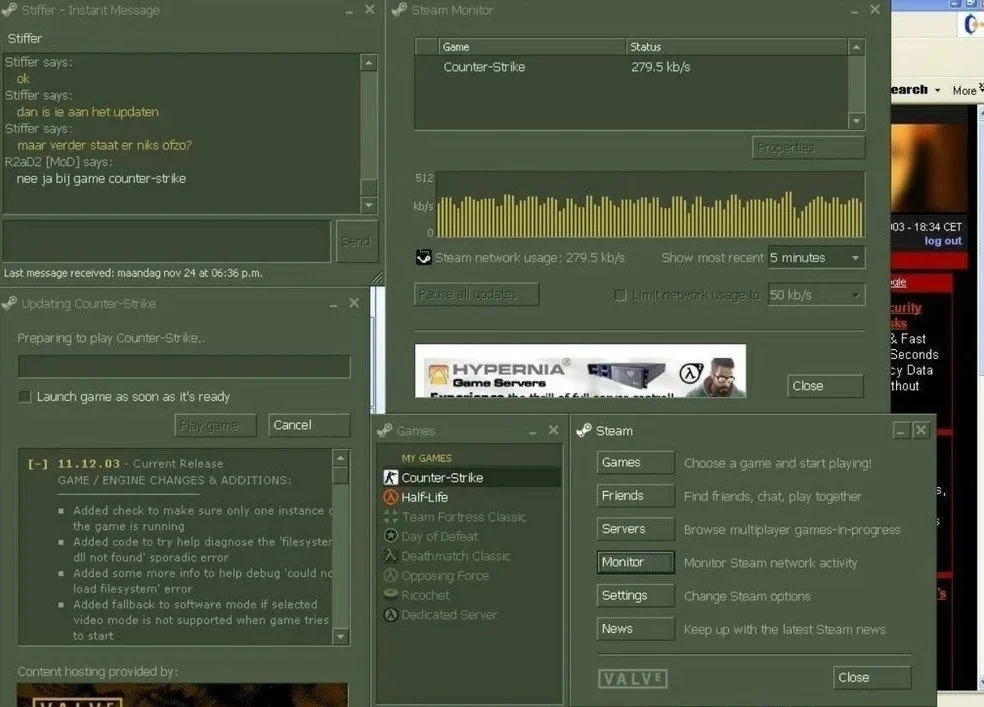
Task: Click the Ricochet disc icon
Action: click(390, 595)
